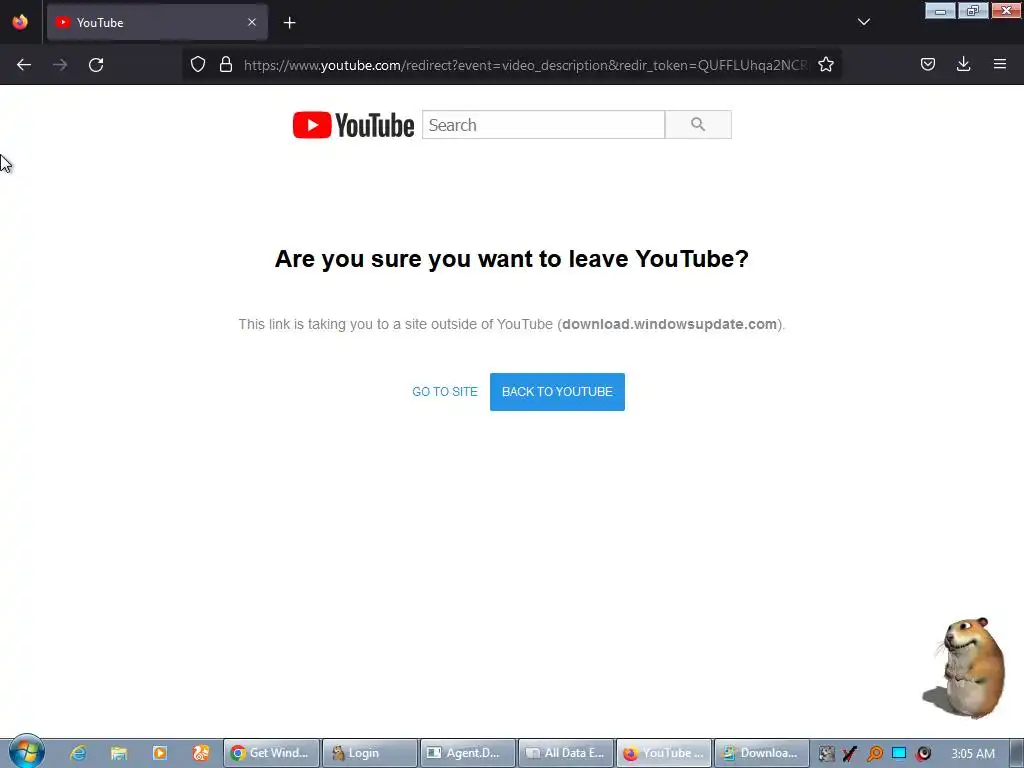The height and width of the screenshot is (768, 1024).
Task: Open tracking protection shield icon
Action: point(198,64)
